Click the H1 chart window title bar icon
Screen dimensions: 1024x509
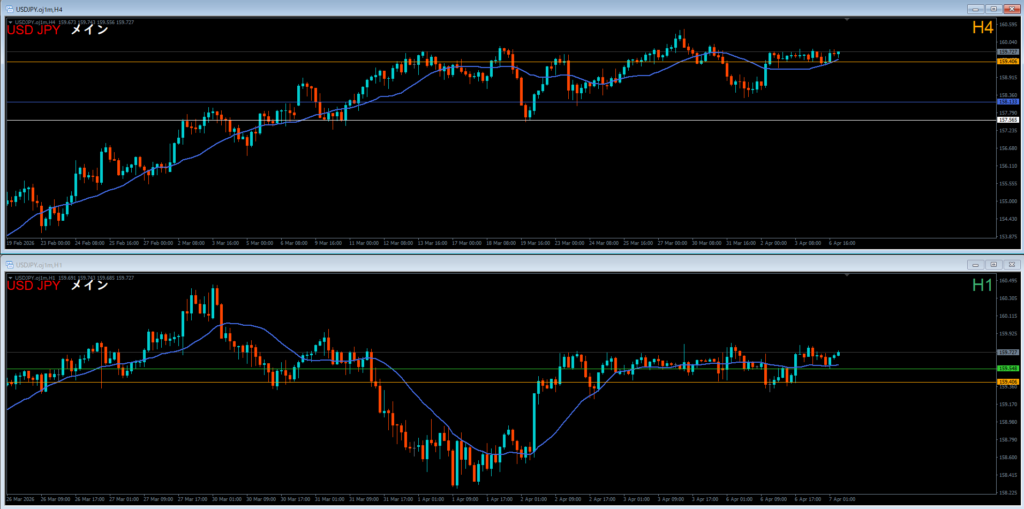pos(6,264)
